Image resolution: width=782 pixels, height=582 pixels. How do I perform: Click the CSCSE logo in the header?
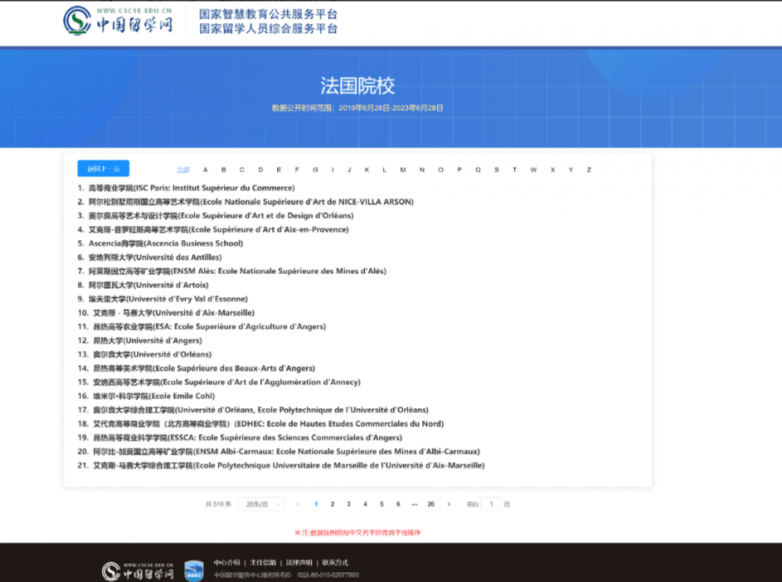tap(119, 21)
